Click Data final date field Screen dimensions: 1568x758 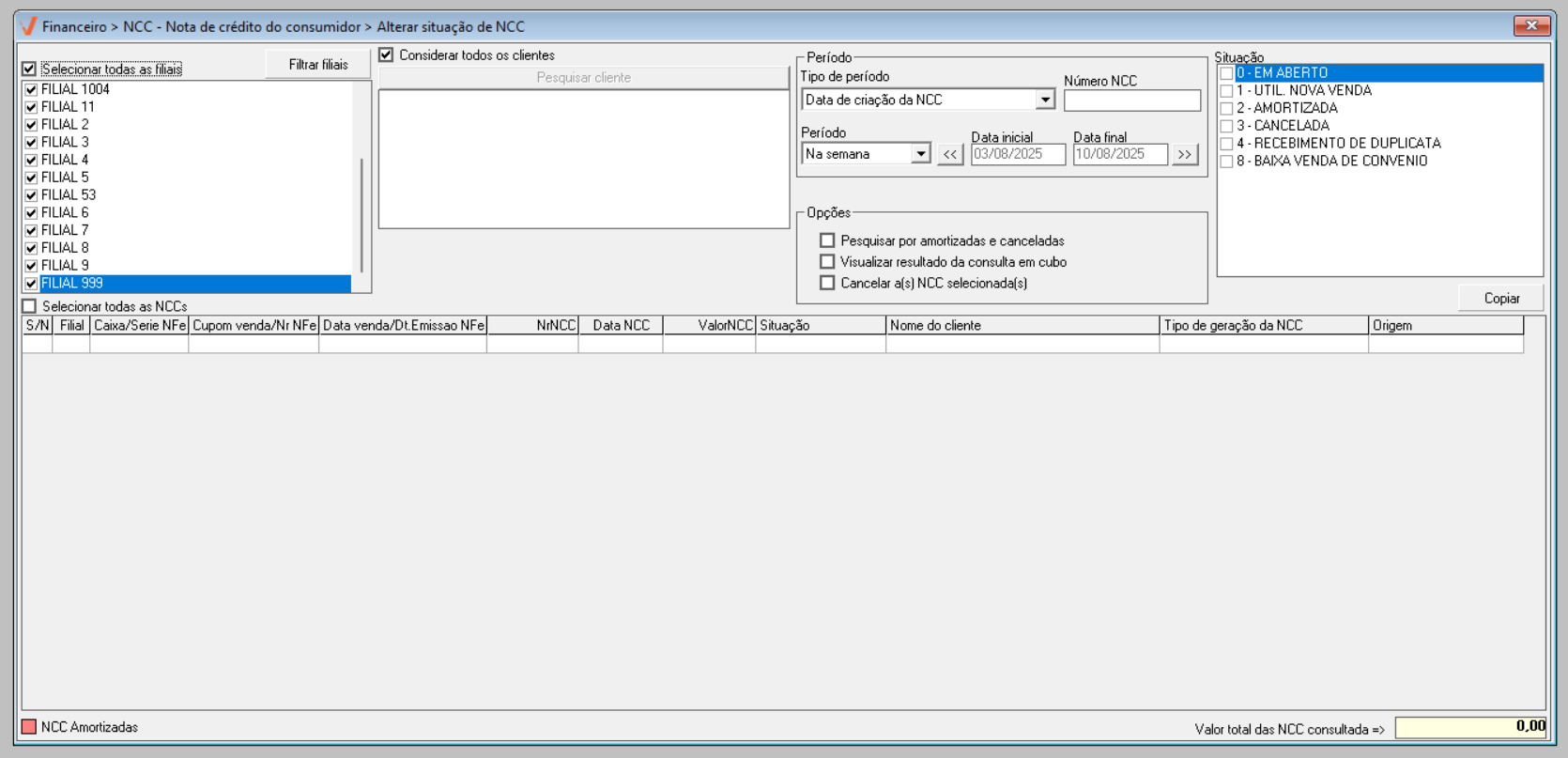coord(1121,154)
